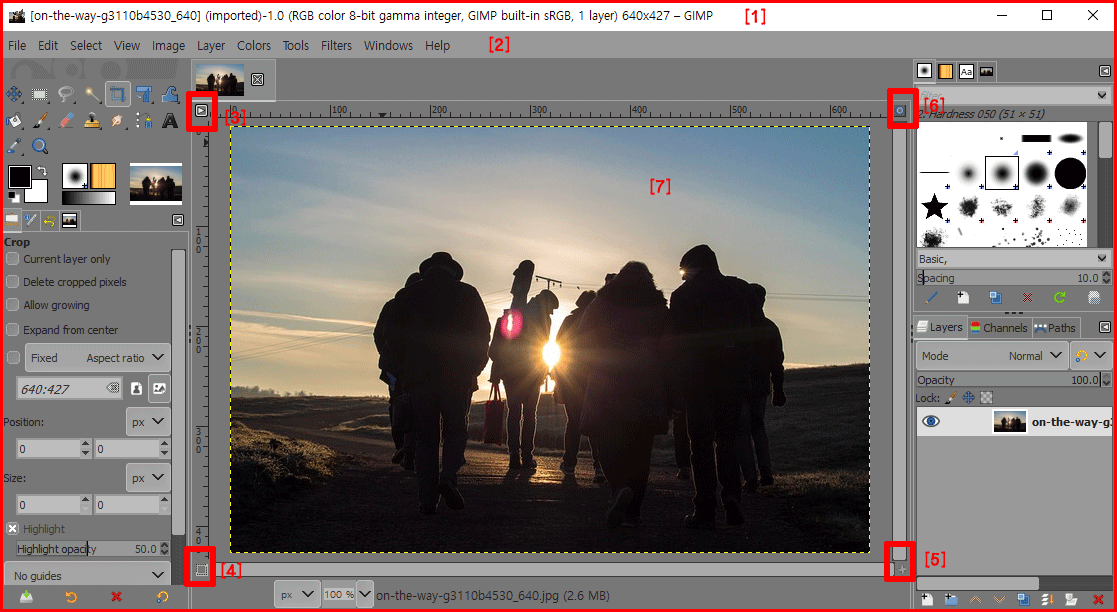
Task: Reset tool options to defaults icon
Action: [162, 597]
